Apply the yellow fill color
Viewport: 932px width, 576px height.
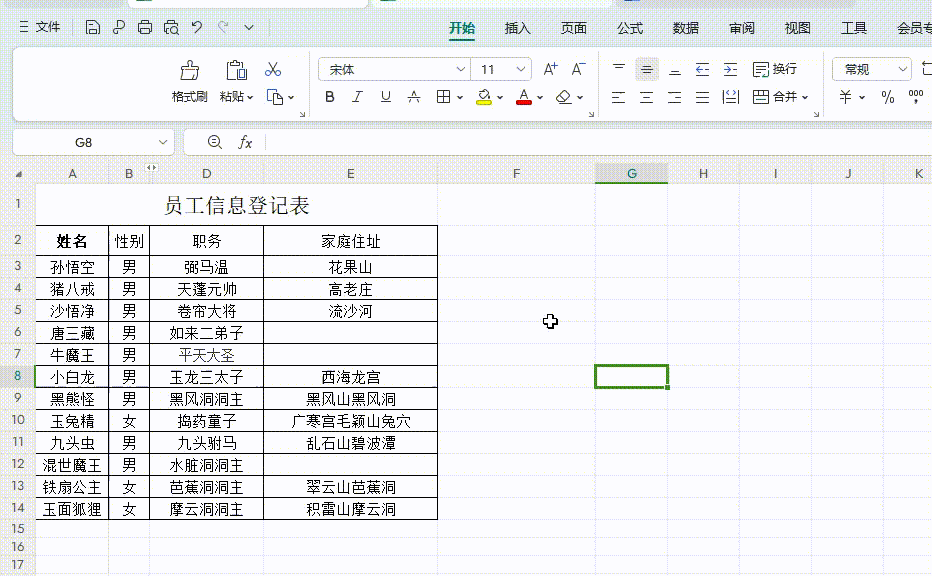(x=484, y=97)
